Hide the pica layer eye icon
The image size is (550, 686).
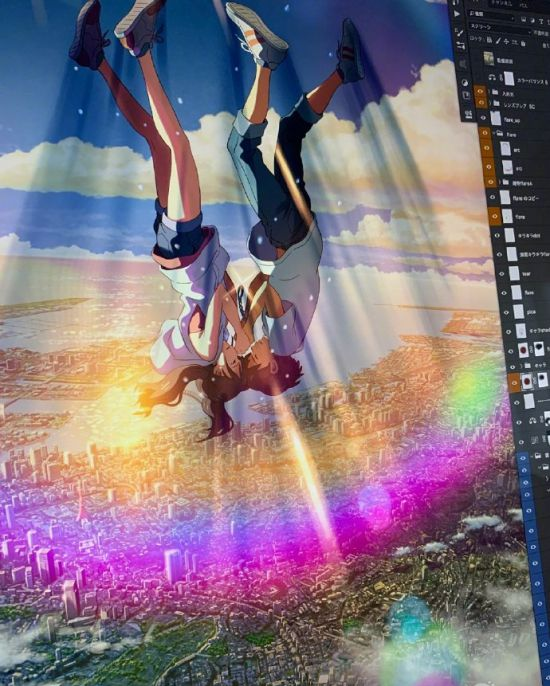click(x=507, y=312)
